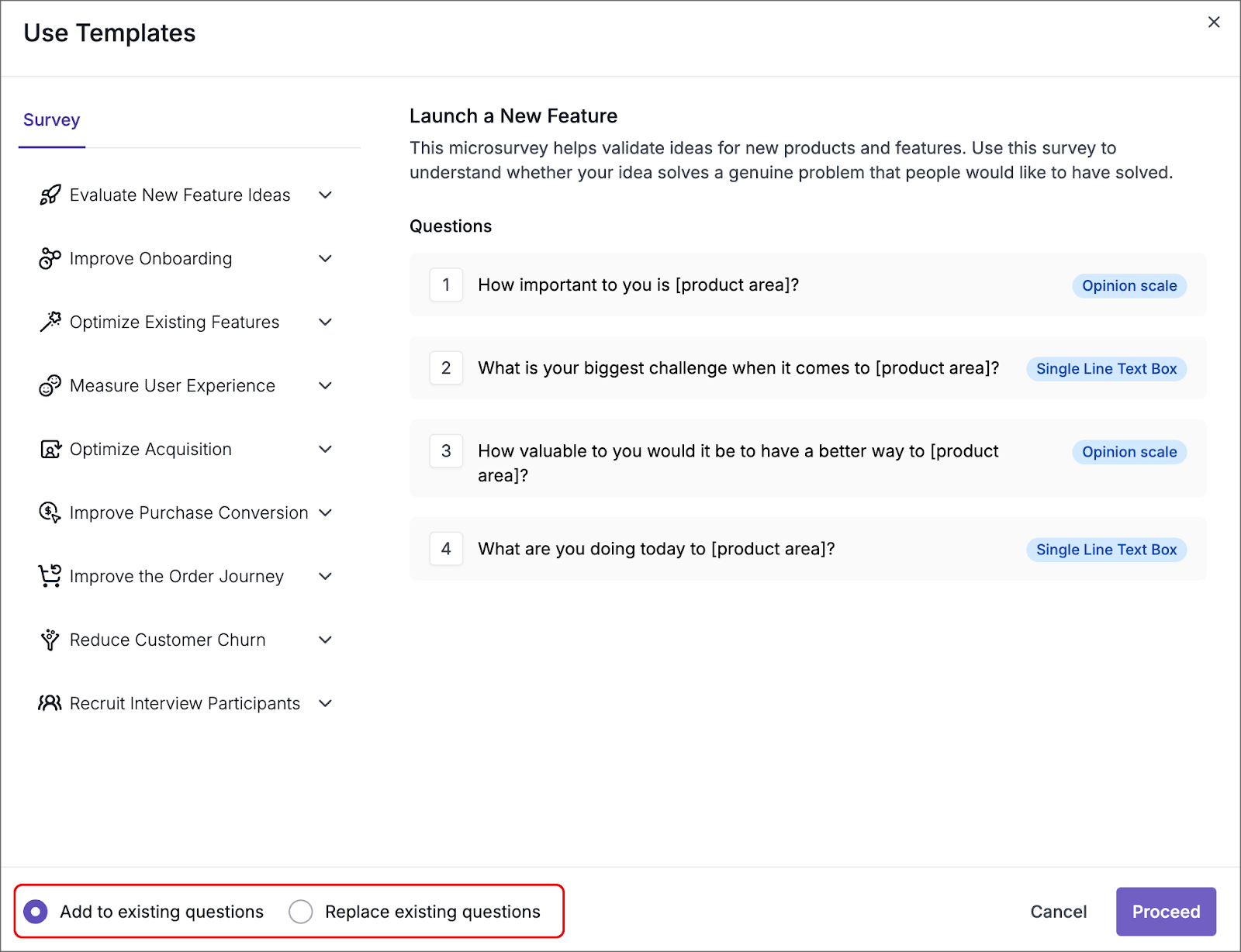
Task: Click the Improve Purchase Conversion dollar icon
Action: click(x=50, y=513)
